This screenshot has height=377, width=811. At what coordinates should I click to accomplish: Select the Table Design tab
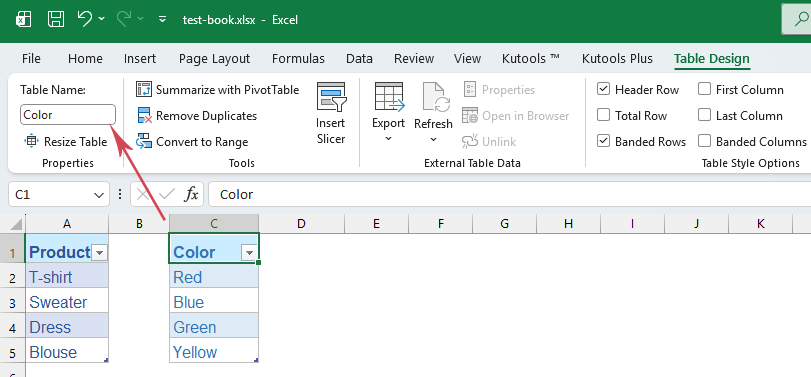[x=712, y=58]
